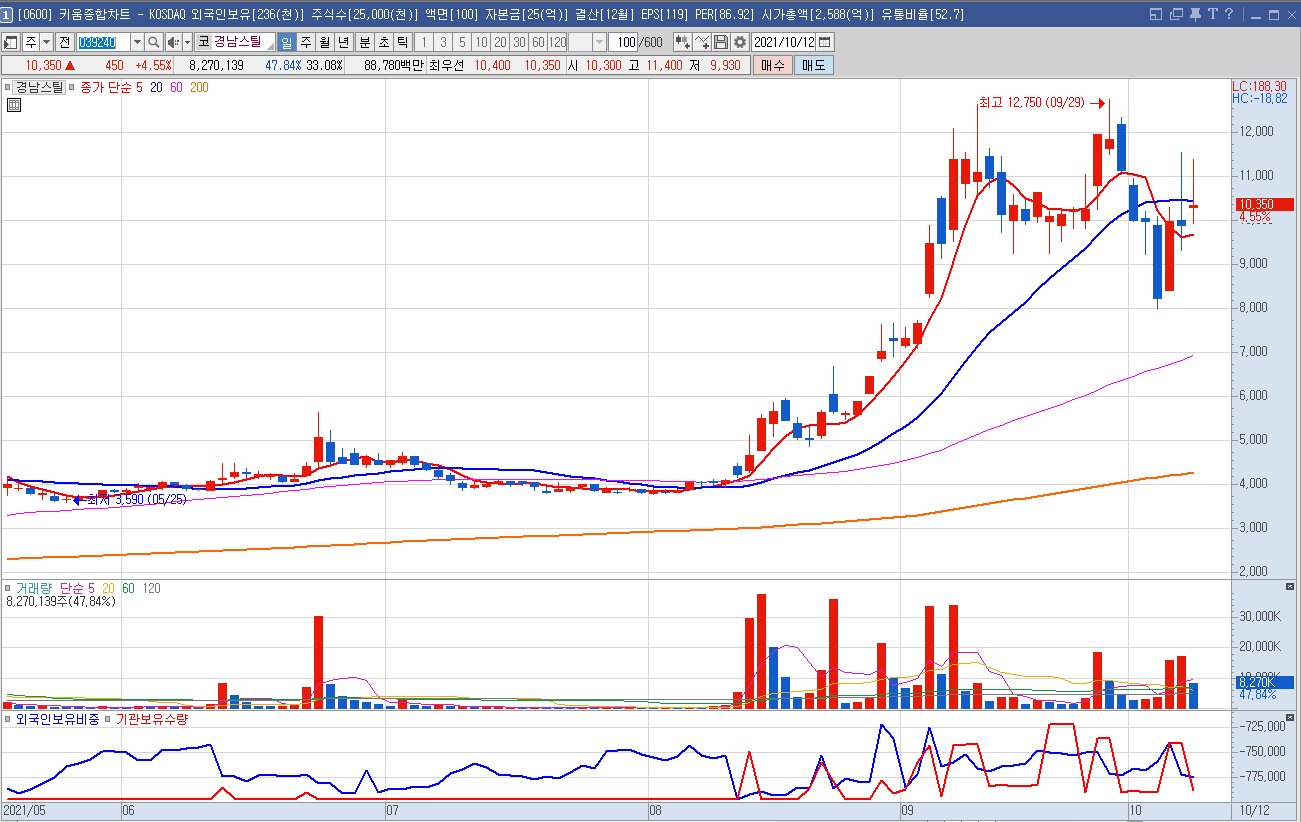
Task: Click the 코 market indicator box
Action: [203, 42]
